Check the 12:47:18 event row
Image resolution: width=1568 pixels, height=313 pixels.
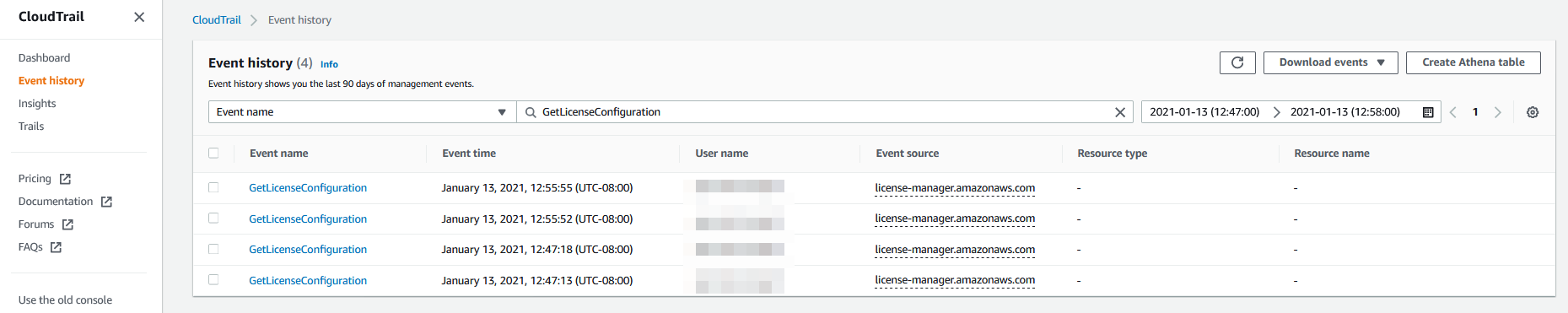pyautogui.click(x=213, y=249)
